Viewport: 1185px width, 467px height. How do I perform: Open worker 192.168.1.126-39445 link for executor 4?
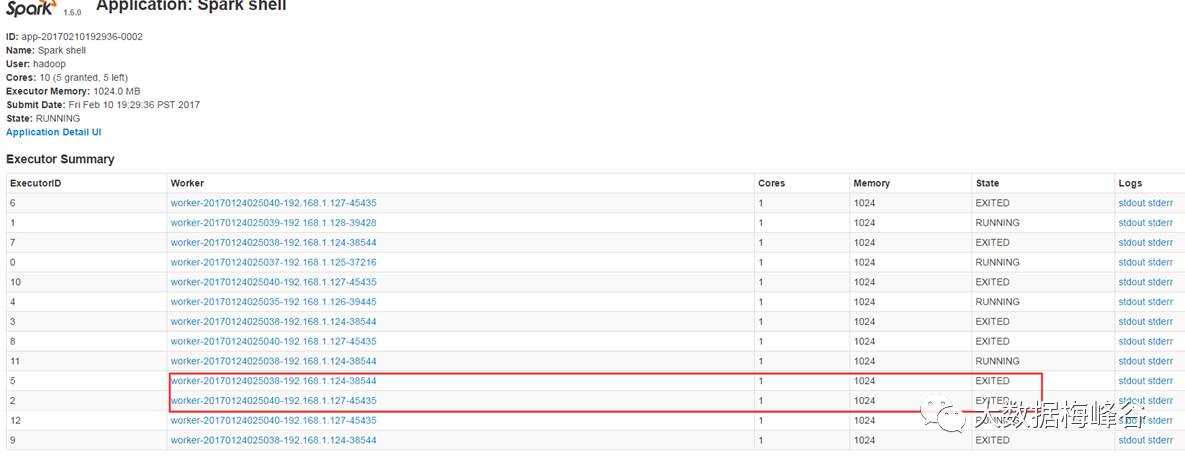point(274,302)
